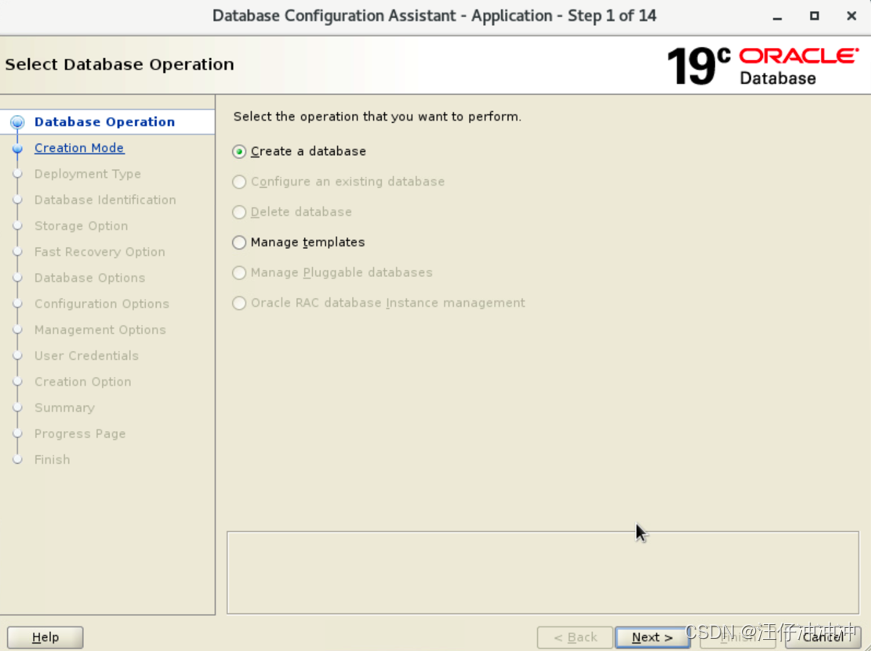Select the Creation Mode sidebar link
This screenshot has width=871, height=651.
pos(79,147)
